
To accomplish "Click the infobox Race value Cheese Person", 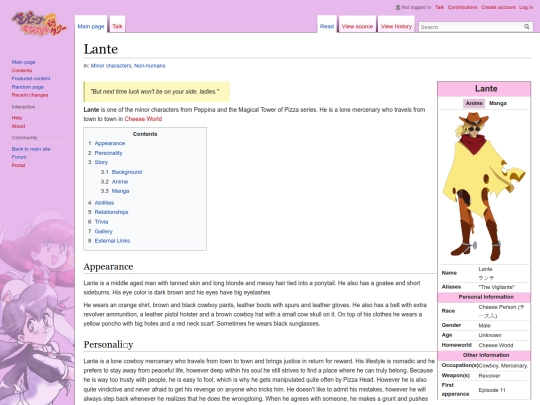I will pos(501,311).
